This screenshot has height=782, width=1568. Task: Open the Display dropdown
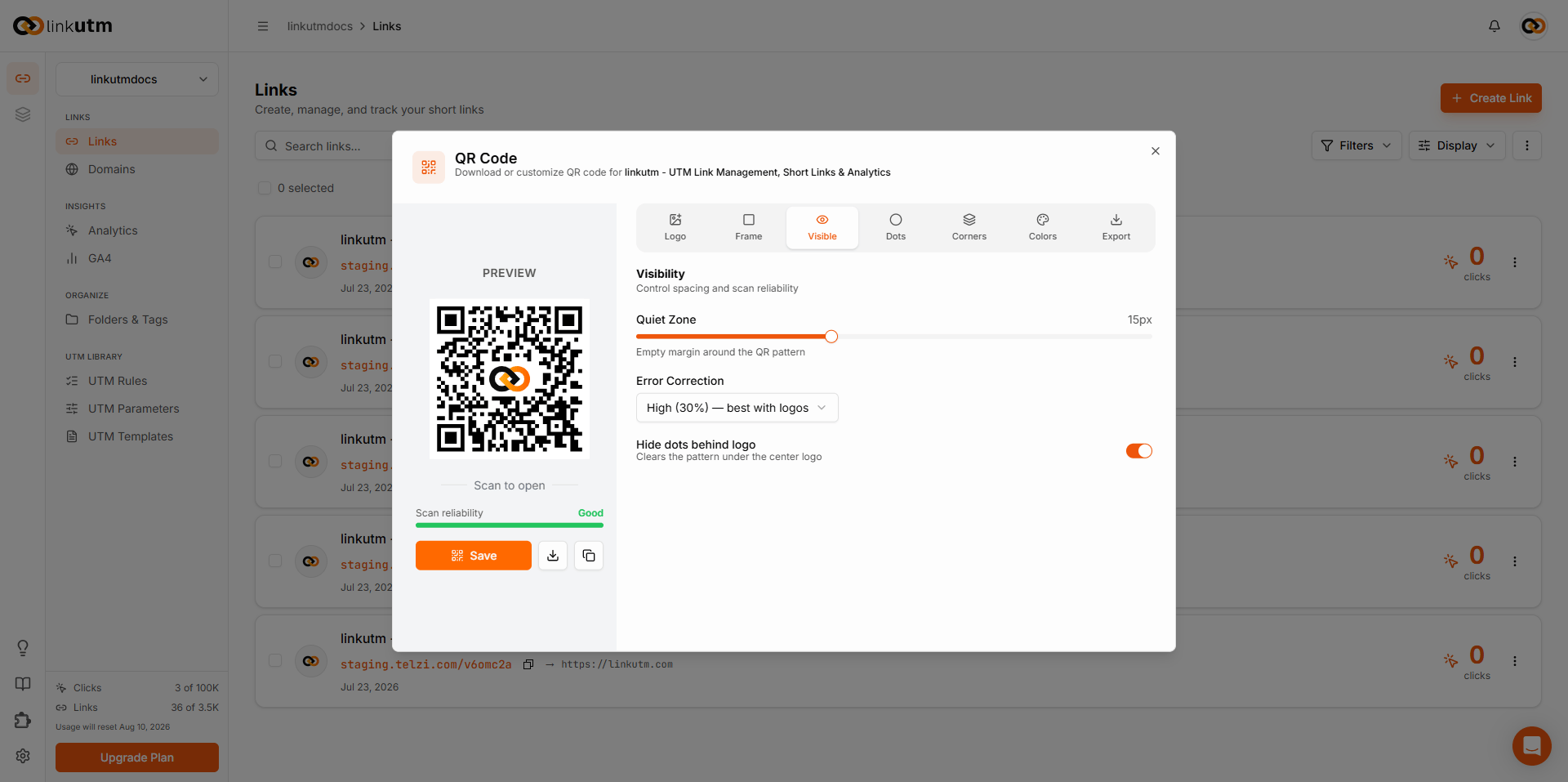1457,145
